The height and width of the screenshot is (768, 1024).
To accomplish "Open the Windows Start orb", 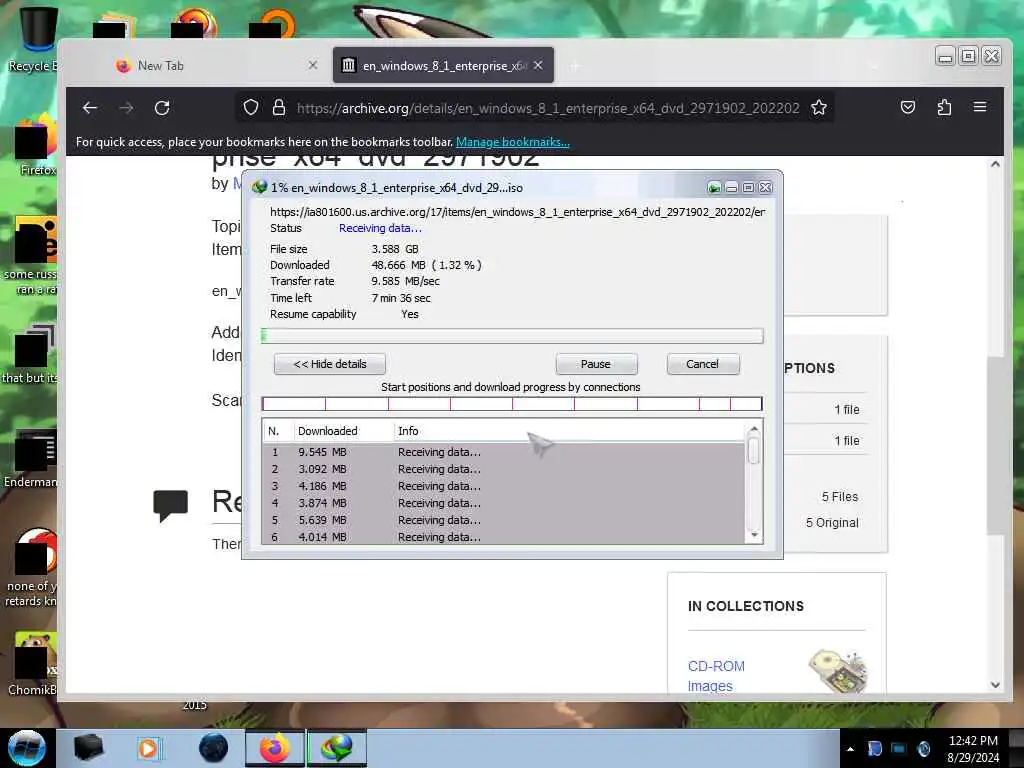I will point(27,748).
